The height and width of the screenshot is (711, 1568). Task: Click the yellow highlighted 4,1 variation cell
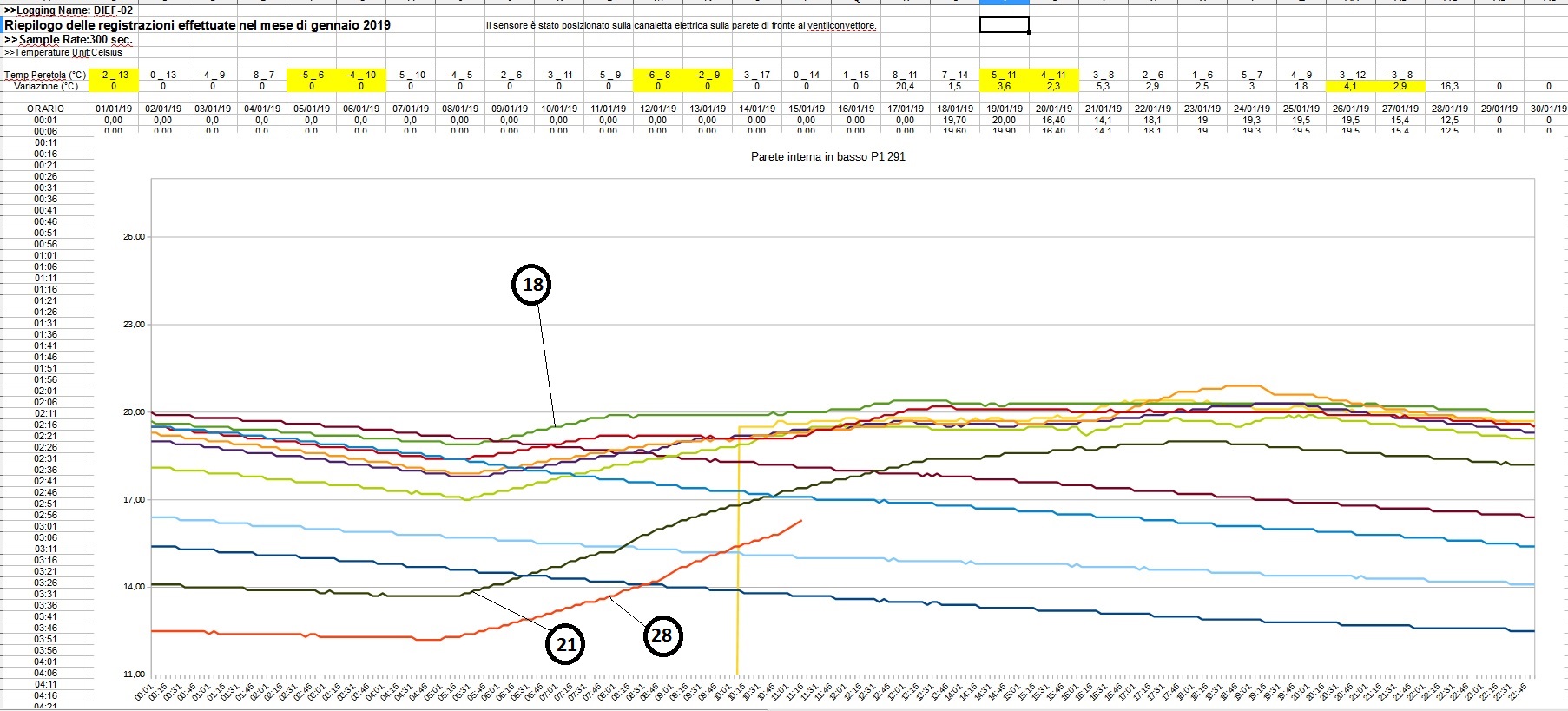1350,86
